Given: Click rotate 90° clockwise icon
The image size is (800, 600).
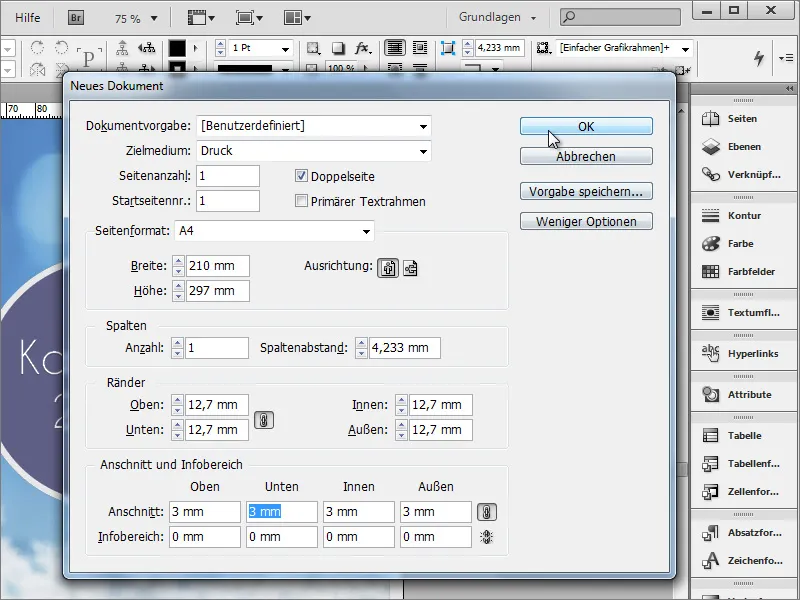Looking at the screenshot, I should [37, 47].
